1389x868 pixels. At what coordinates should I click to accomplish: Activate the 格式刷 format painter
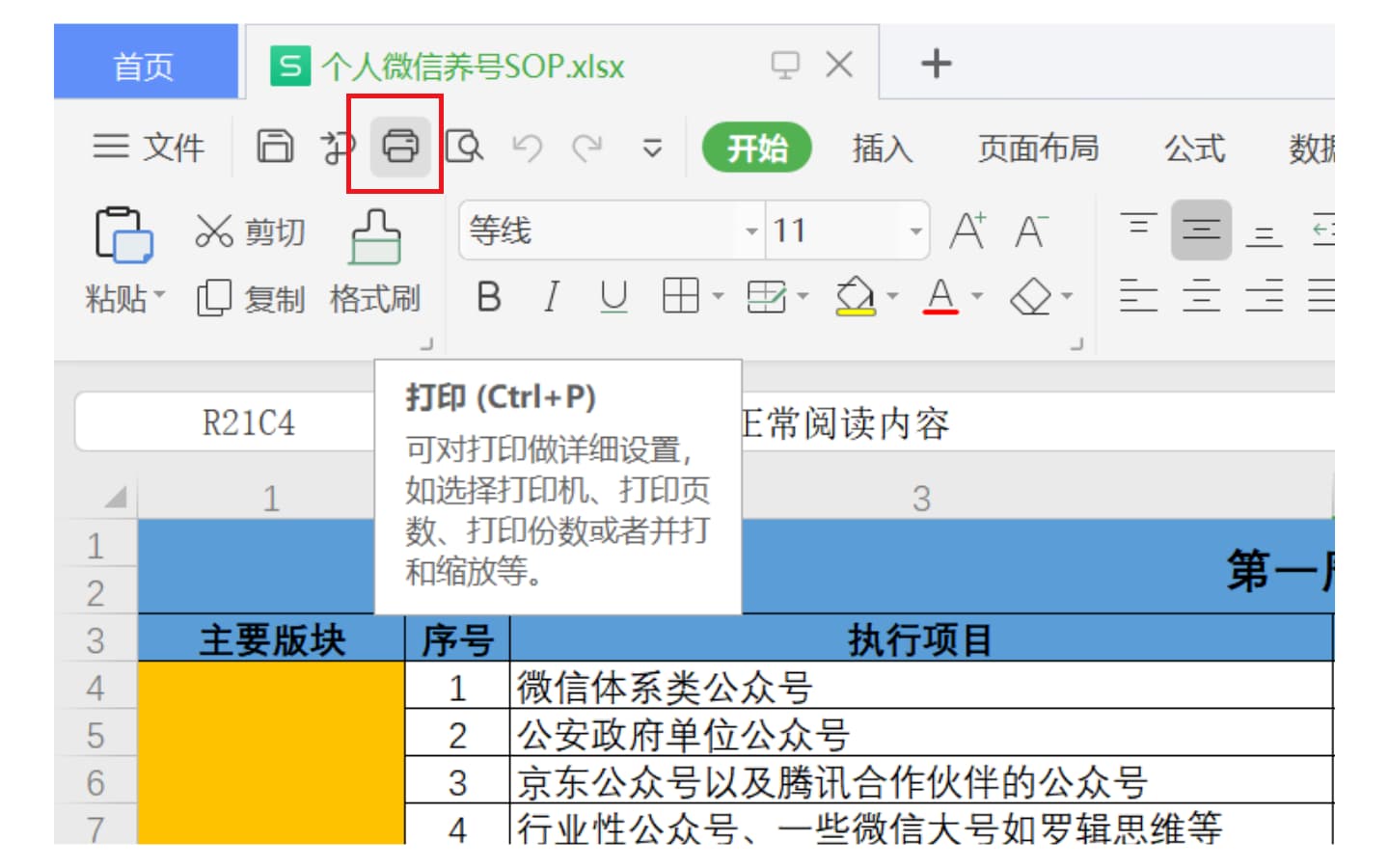point(375,261)
